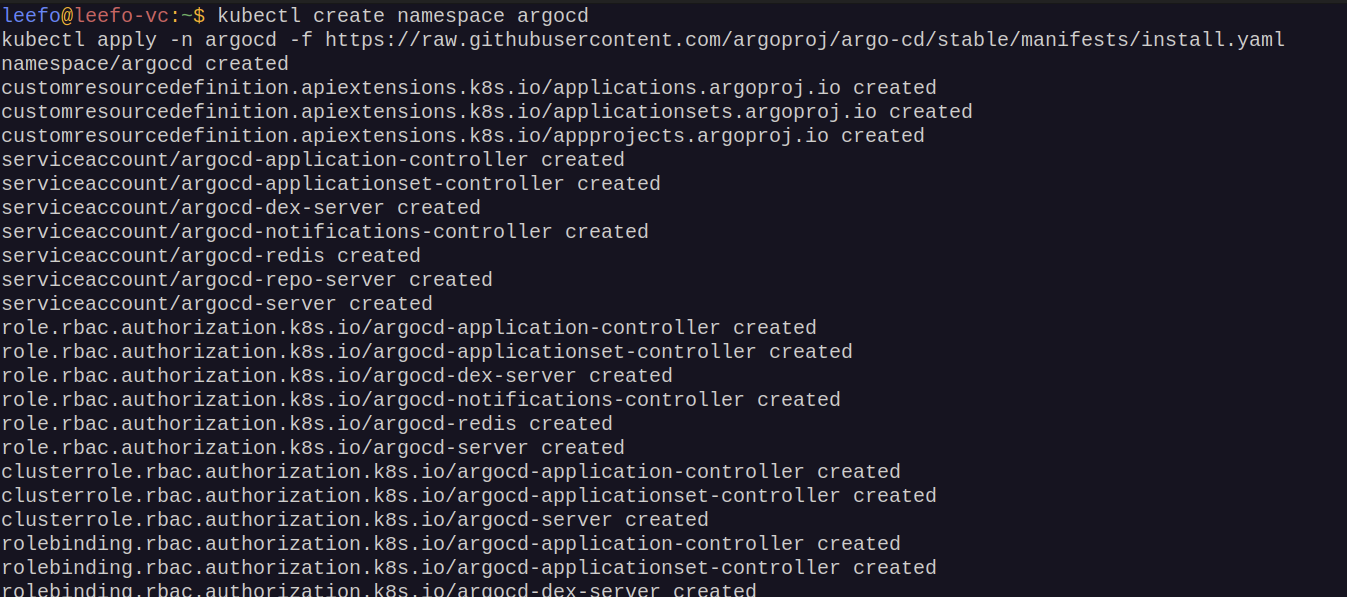Screen dimensions: 1347x597
Task: Click the serviceaccount/argocd-redis line
Action: click(x=211, y=256)
